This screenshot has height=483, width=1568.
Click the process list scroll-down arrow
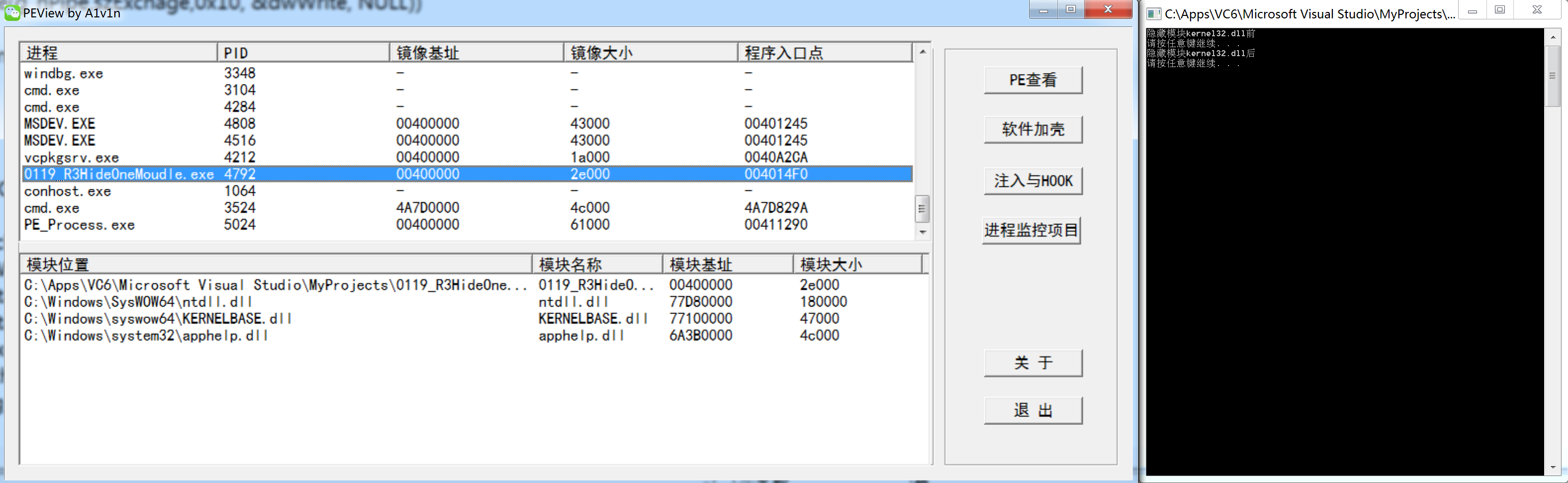[923, 233]
